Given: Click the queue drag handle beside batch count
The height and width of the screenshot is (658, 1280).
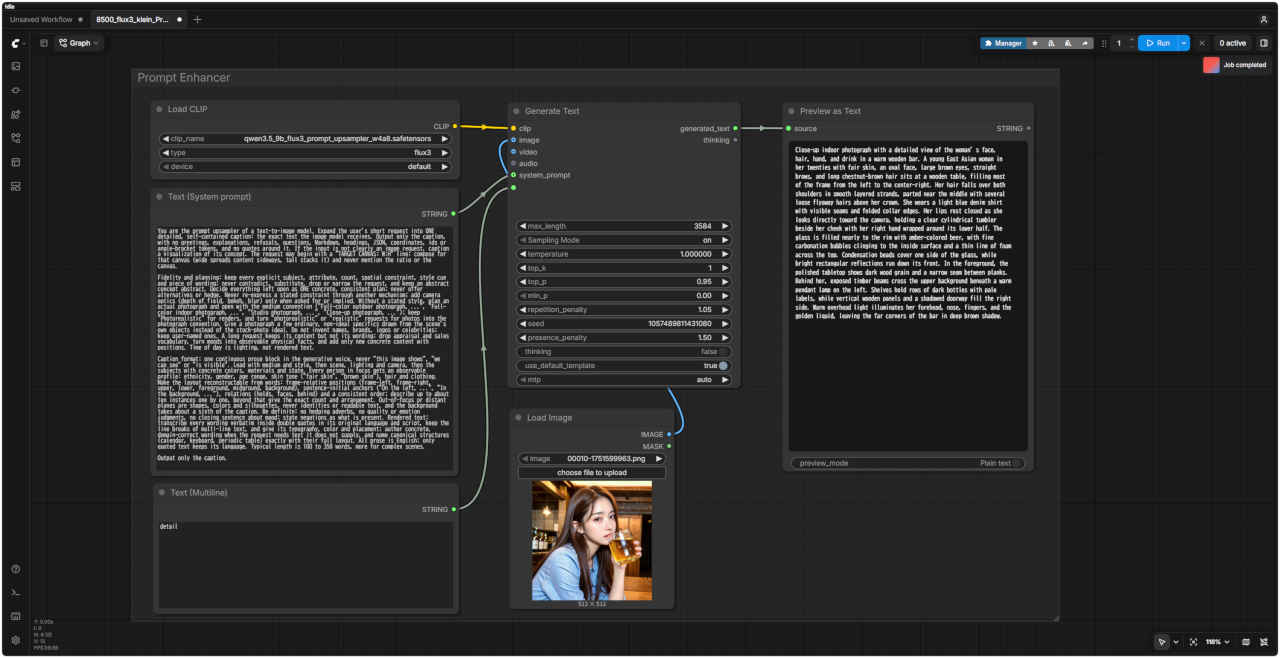Looking at the screenshot, I should [1104, 43].
